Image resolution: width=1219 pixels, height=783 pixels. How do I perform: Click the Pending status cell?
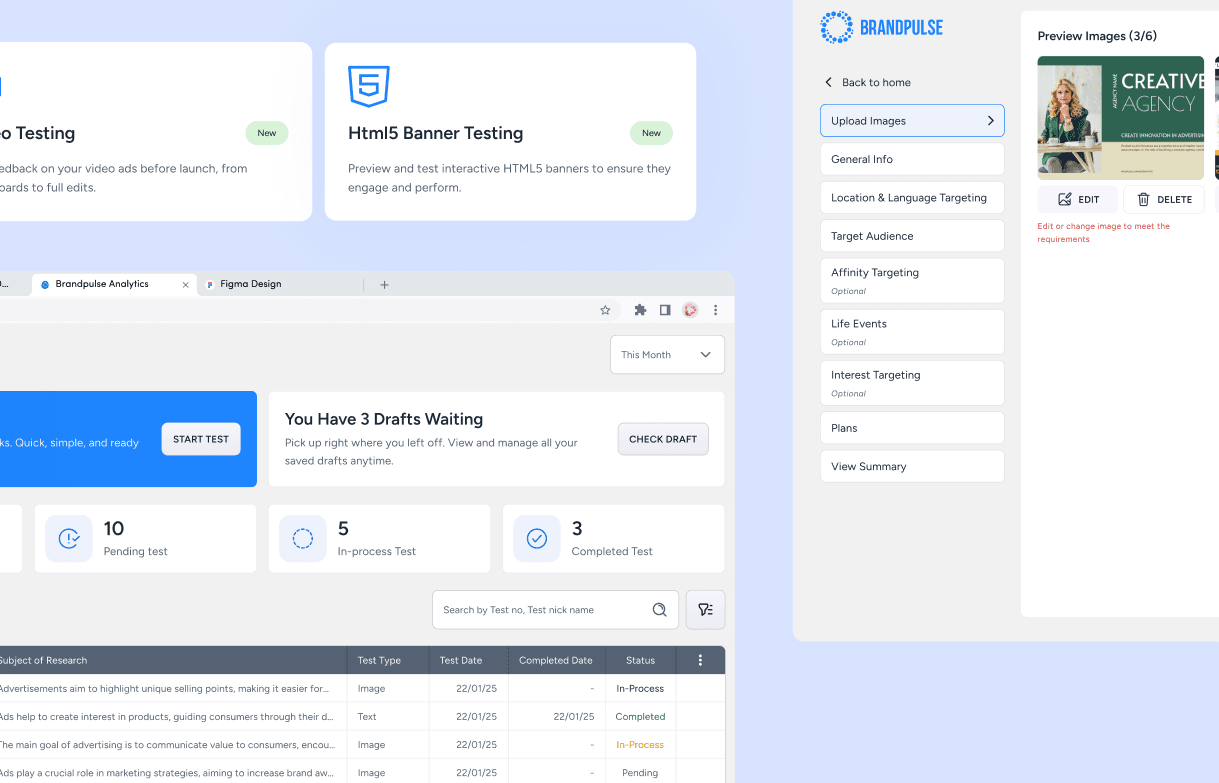[640, 773]
